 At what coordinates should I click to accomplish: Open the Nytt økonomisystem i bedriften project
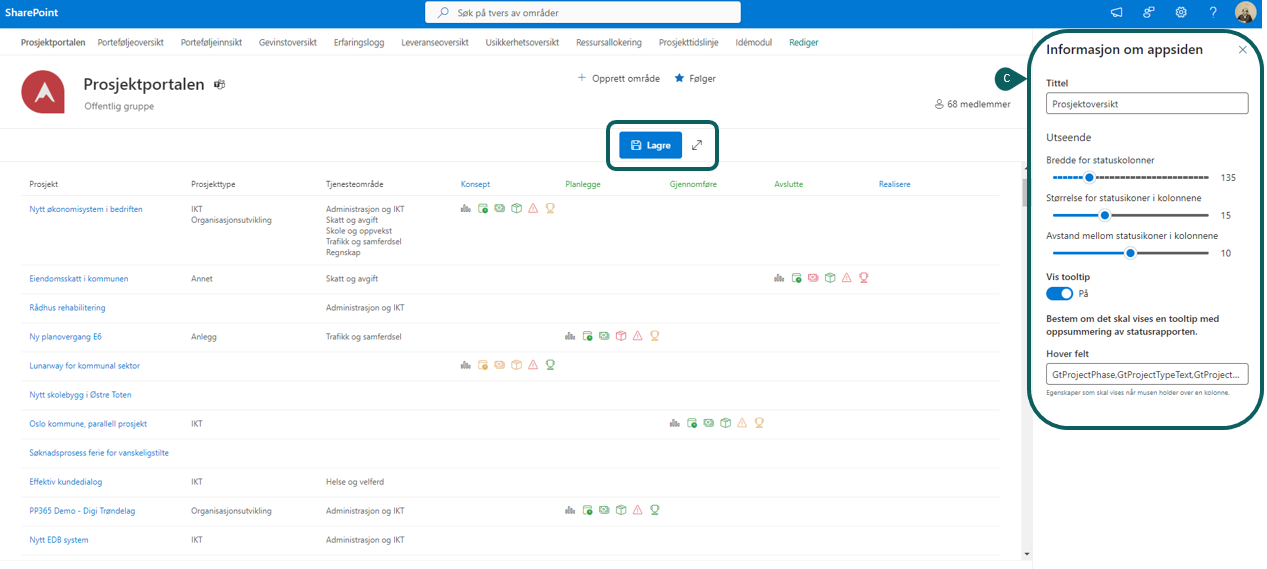(86, 209)
